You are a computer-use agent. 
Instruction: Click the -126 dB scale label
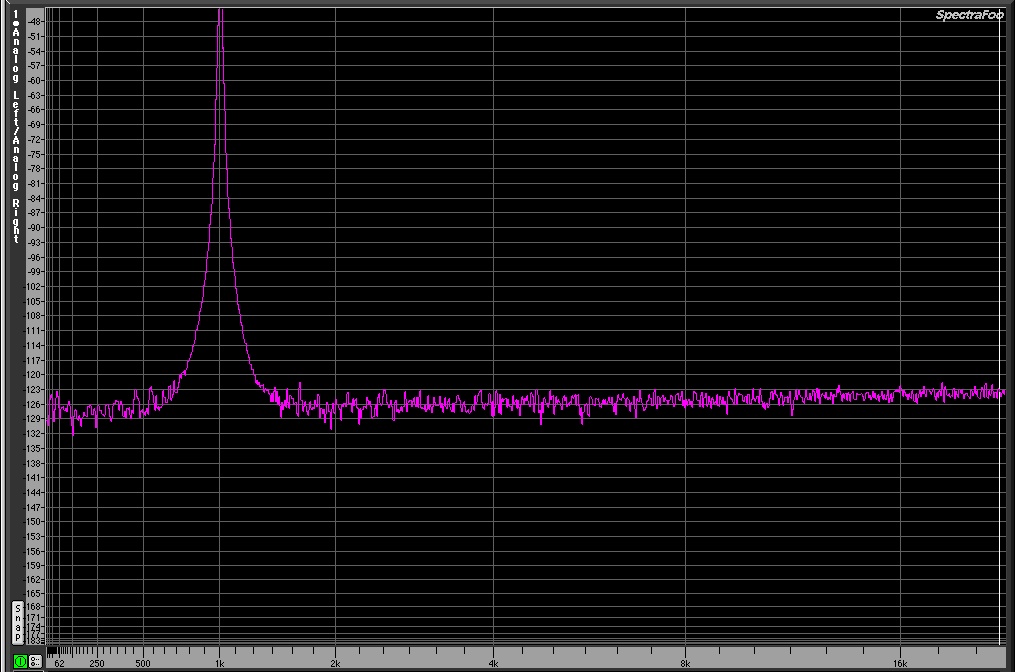click(x=34, y=404)
